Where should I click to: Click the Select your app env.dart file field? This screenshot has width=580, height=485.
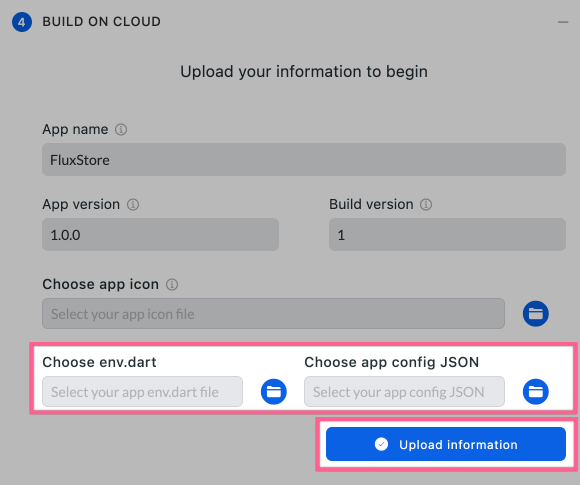(x=142, y=391)
